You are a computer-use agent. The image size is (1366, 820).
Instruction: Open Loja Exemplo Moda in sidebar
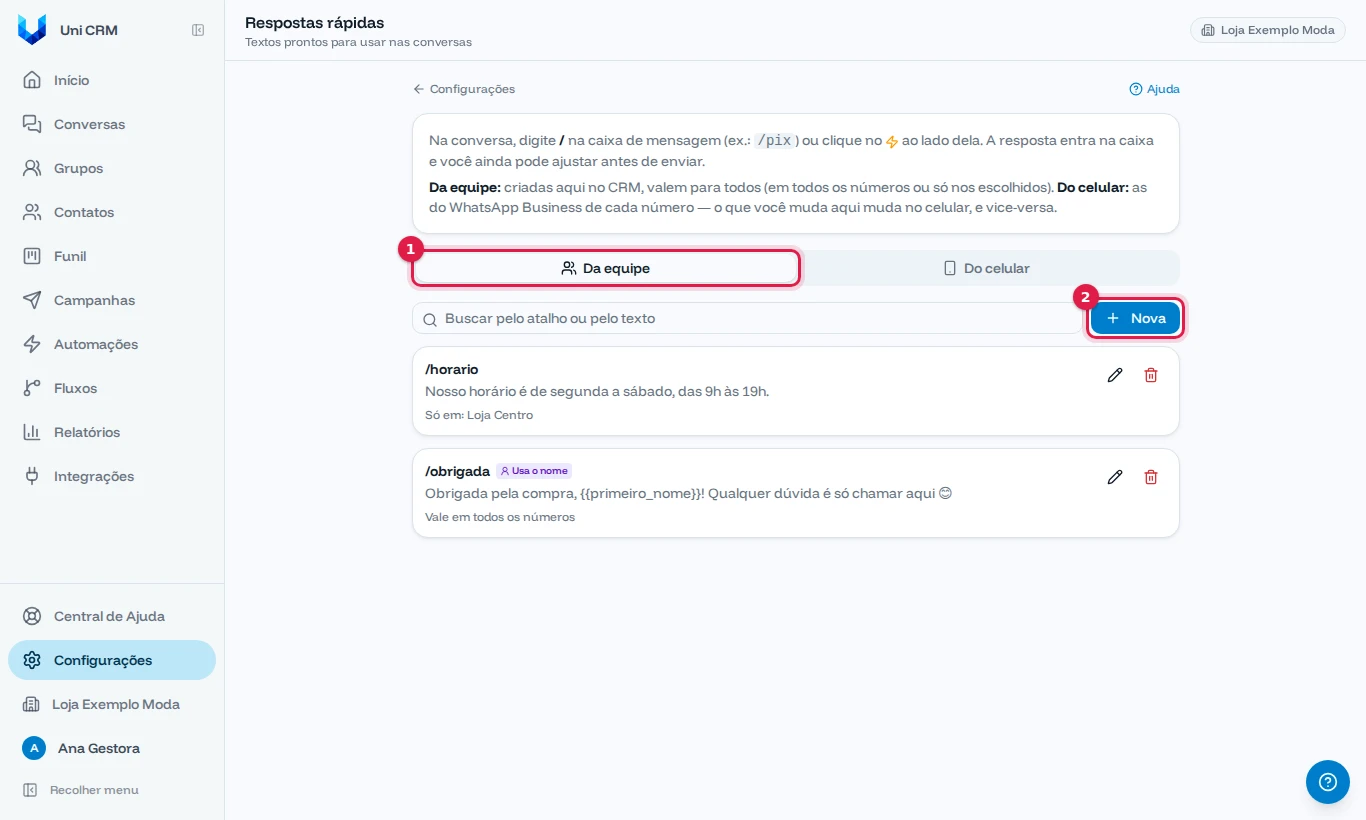[112, 704]
